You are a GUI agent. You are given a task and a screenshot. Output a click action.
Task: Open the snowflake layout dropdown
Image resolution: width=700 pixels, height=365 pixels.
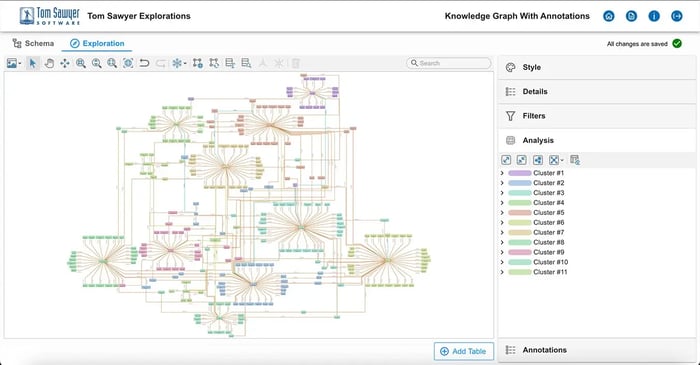coord(179,63)
